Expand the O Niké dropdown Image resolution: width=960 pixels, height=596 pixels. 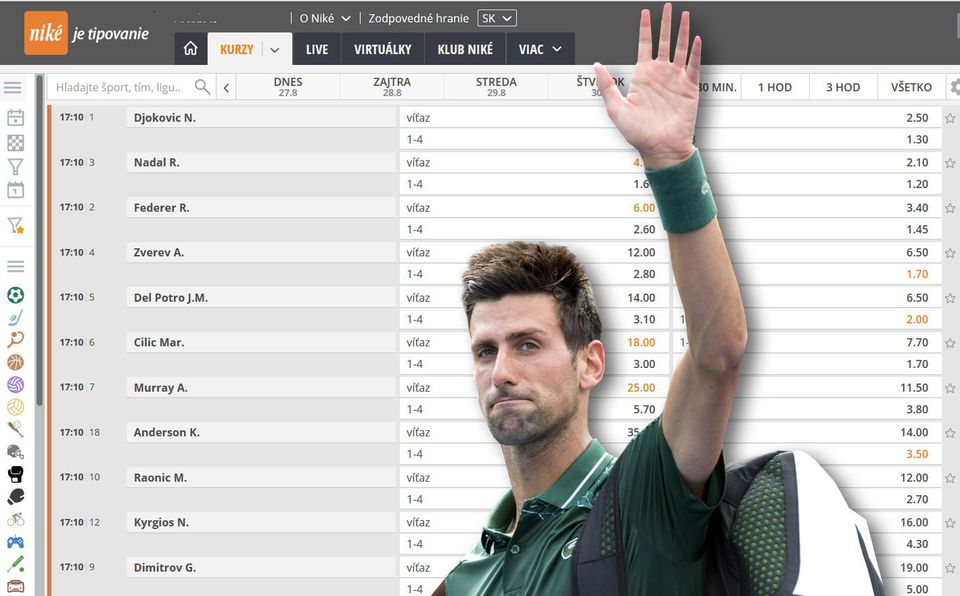[325, 18]
